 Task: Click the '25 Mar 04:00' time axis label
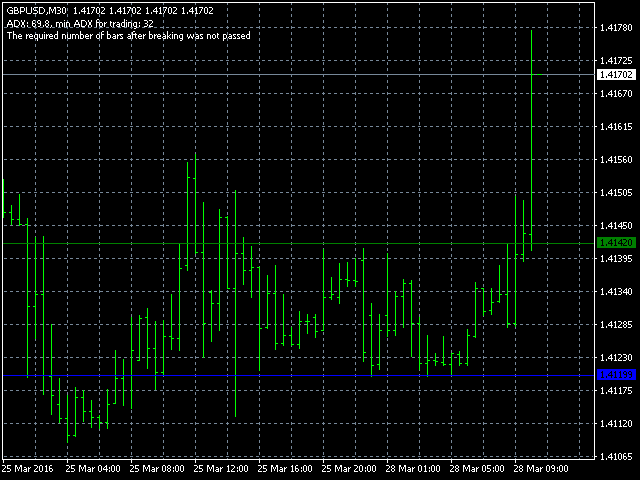tap(93, 469)
